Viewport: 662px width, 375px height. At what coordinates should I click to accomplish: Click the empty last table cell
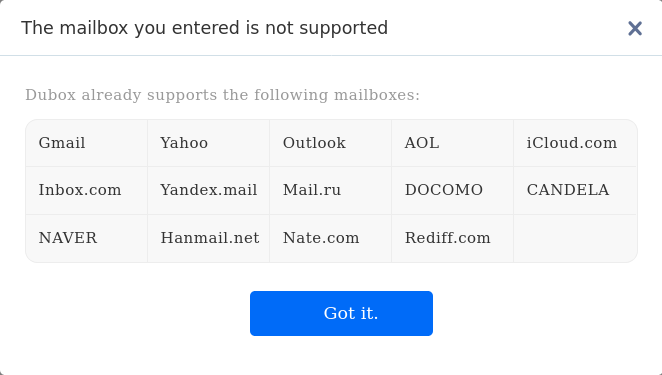pyautogui.click(x=575, y=239)
